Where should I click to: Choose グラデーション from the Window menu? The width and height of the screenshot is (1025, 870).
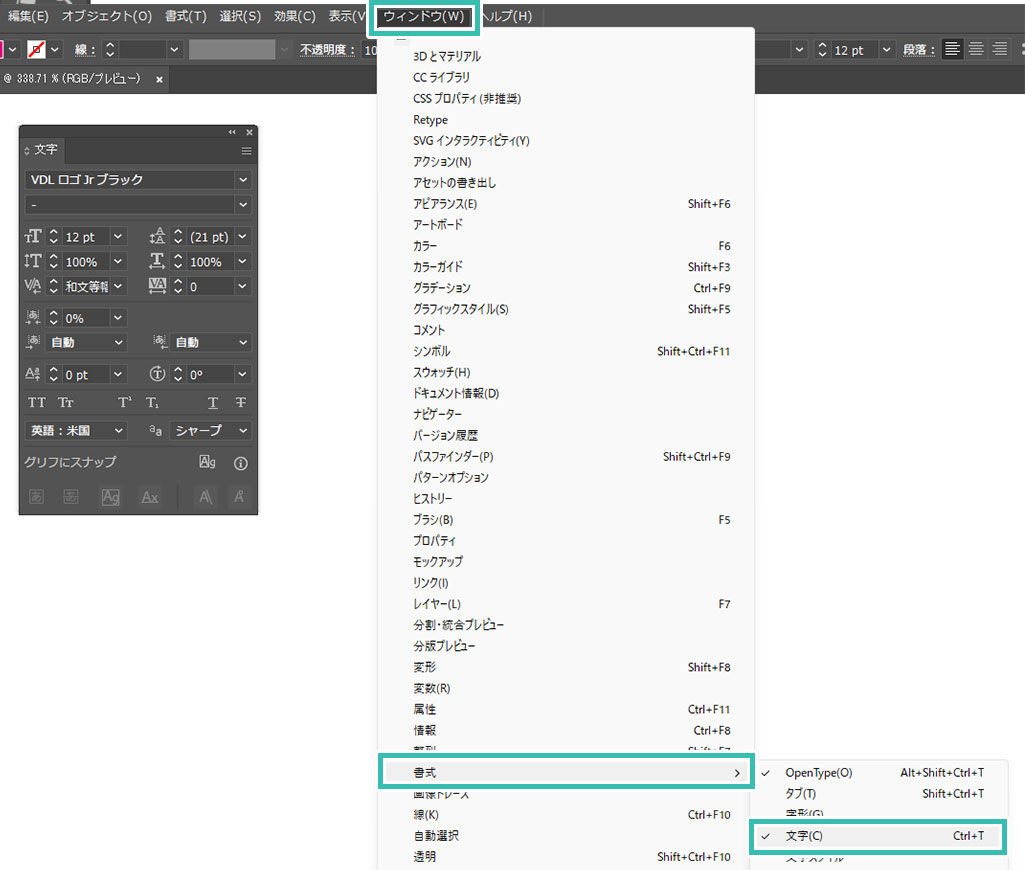pos(566,288)
